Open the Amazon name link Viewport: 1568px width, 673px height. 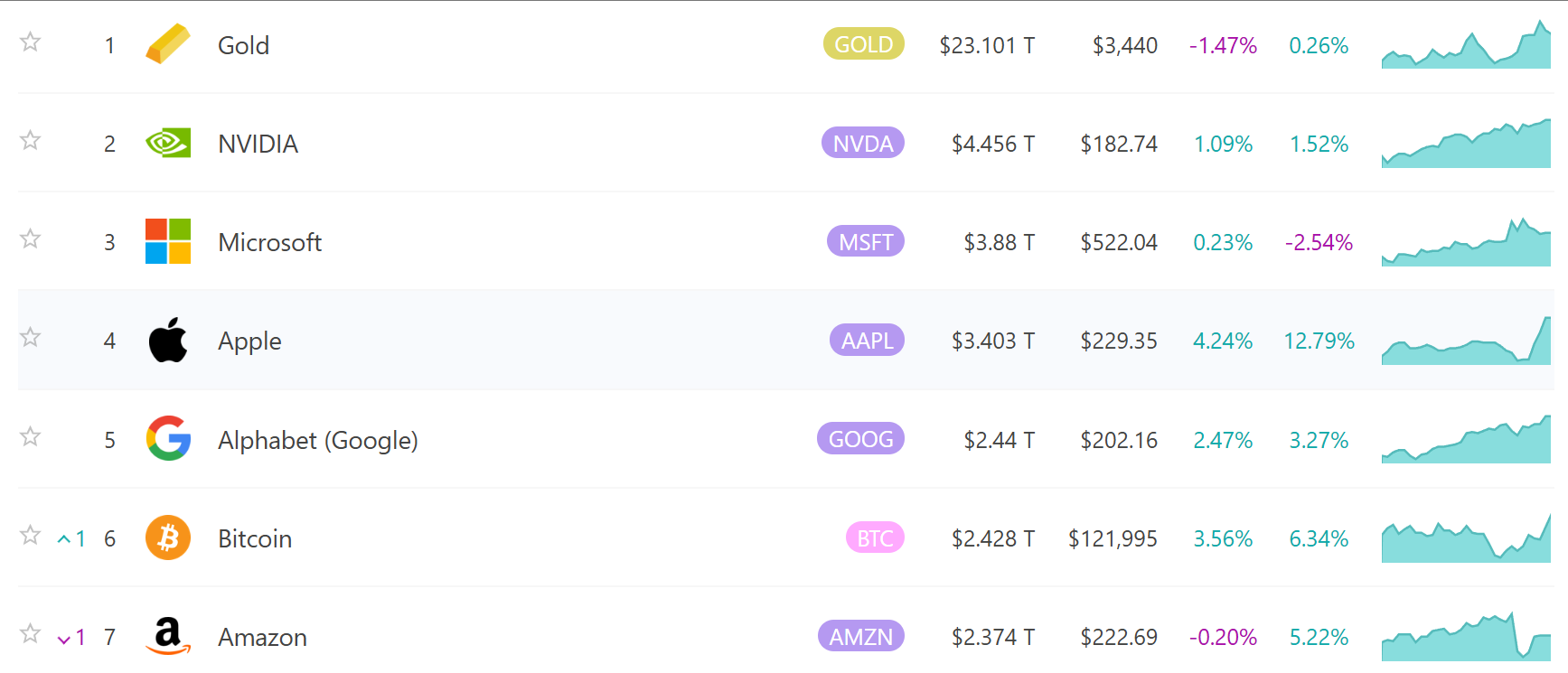point(263,637)
